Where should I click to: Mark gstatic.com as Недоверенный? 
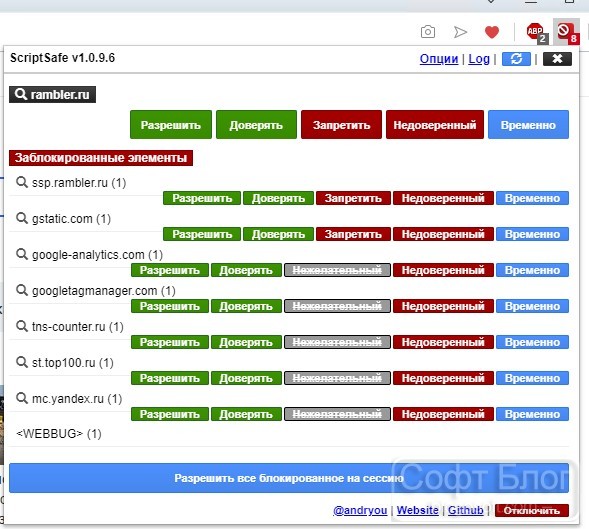pyautogui.click(x=443, y=234)
